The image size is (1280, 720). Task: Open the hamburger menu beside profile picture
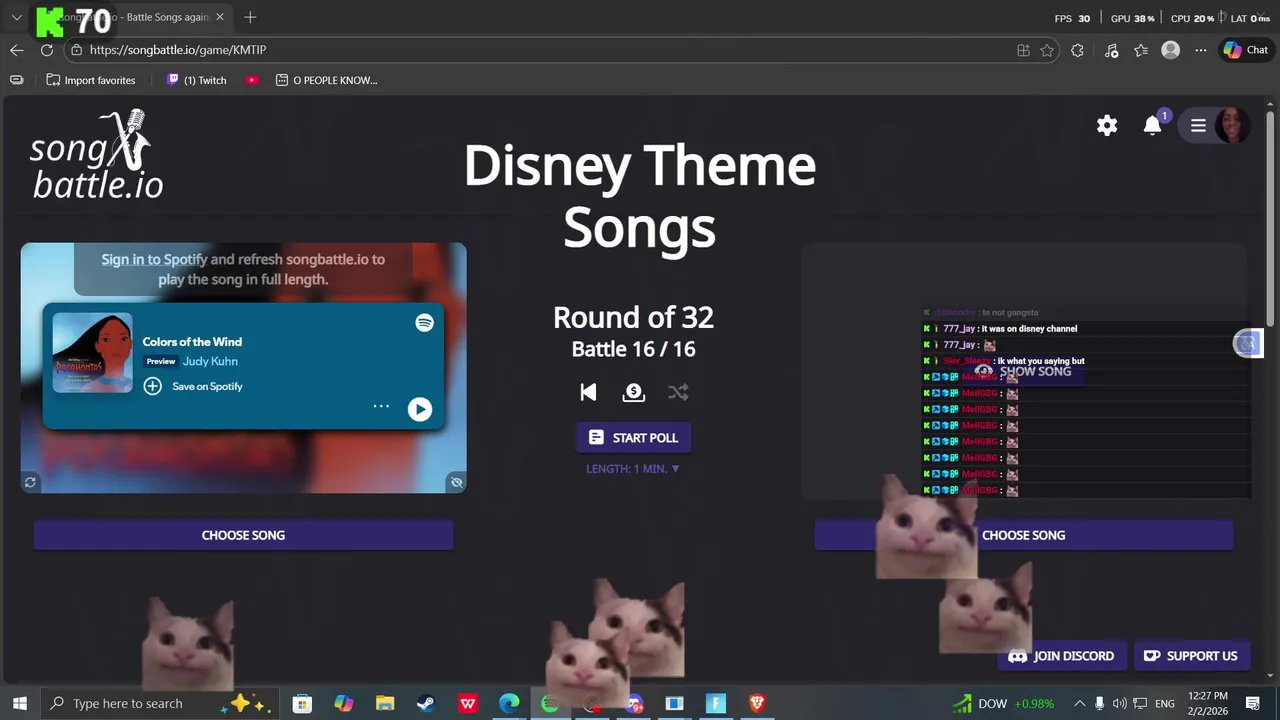(x=1198, y=126)
